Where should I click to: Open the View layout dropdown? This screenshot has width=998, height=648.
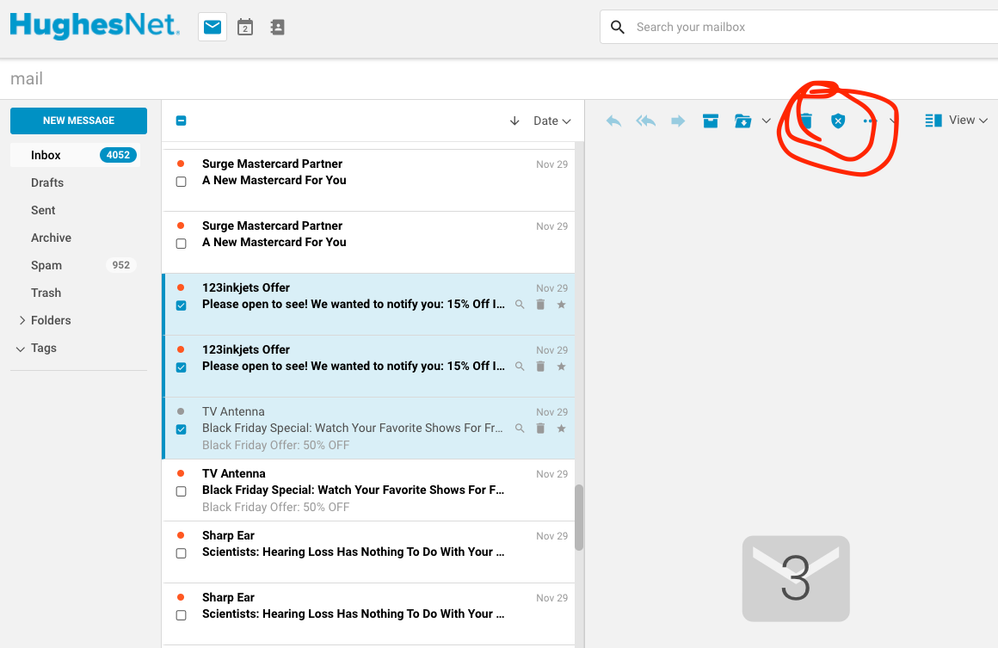click(x=957, y=121)
